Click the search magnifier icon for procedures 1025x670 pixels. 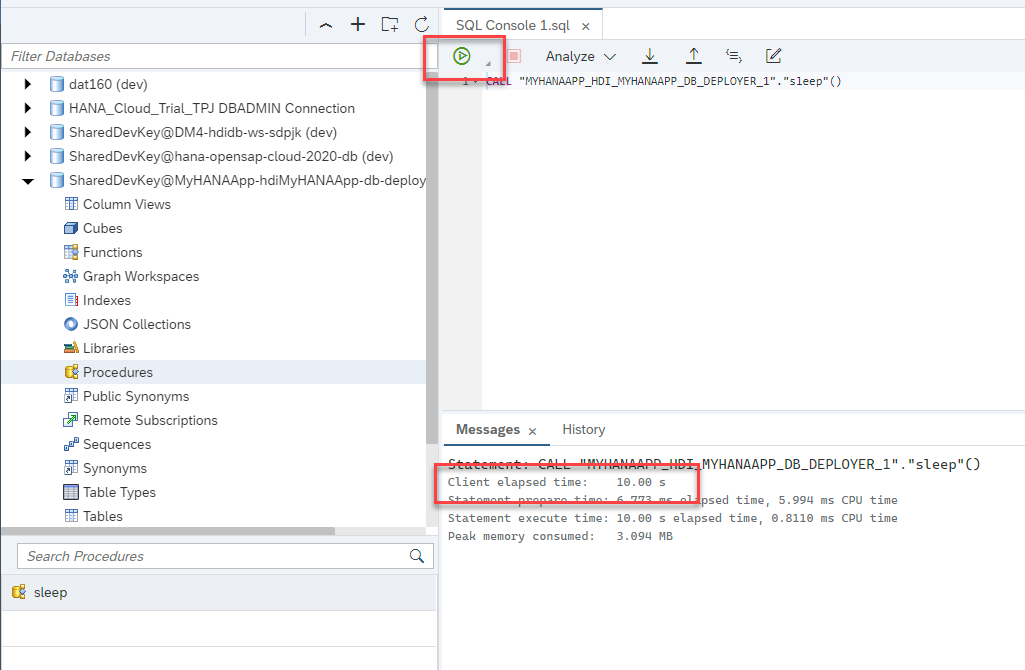pos(416,556)
